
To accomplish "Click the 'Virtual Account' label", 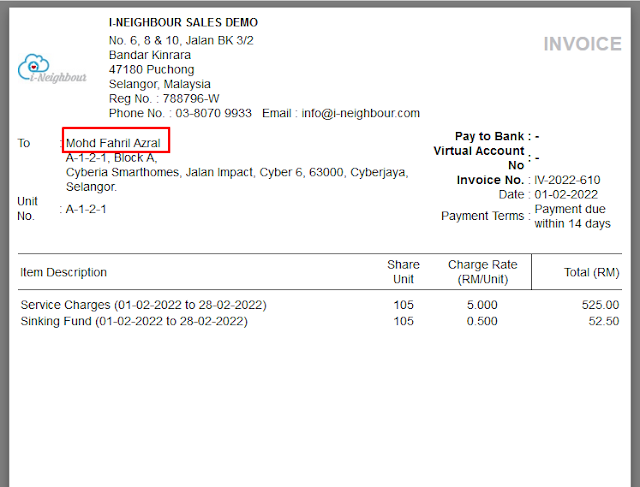I will (479, 151).
